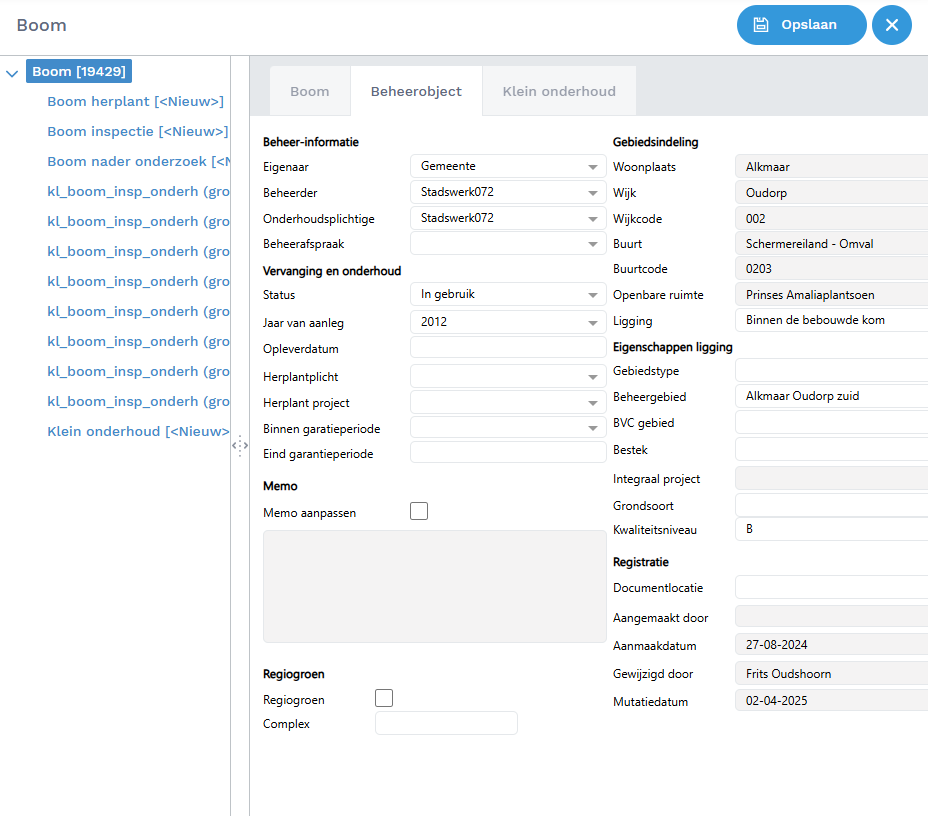The image size is (928, 816).
Task: Focus the Complex text field
Action: (x=446, y=723)
